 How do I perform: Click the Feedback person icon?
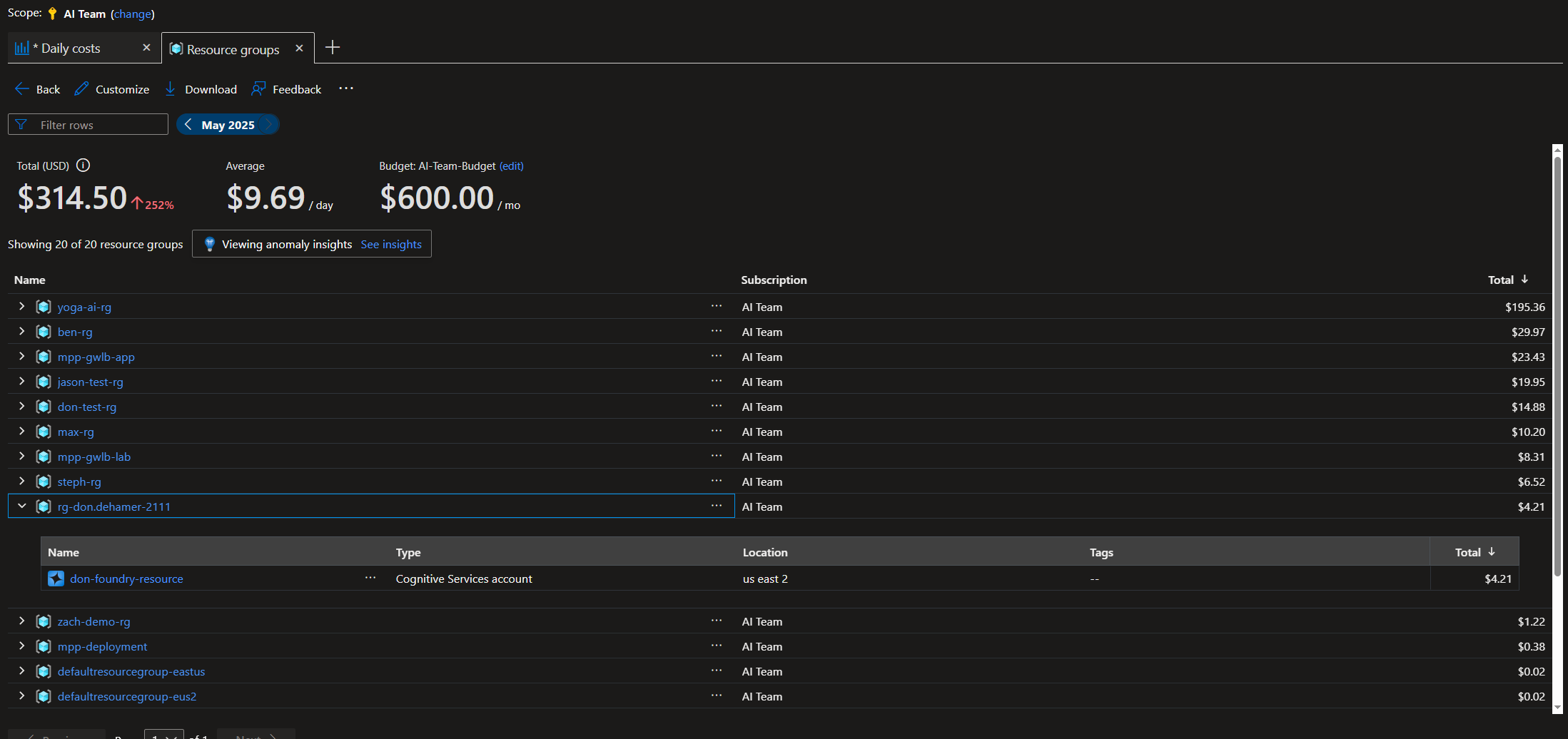tap(258, 89)
